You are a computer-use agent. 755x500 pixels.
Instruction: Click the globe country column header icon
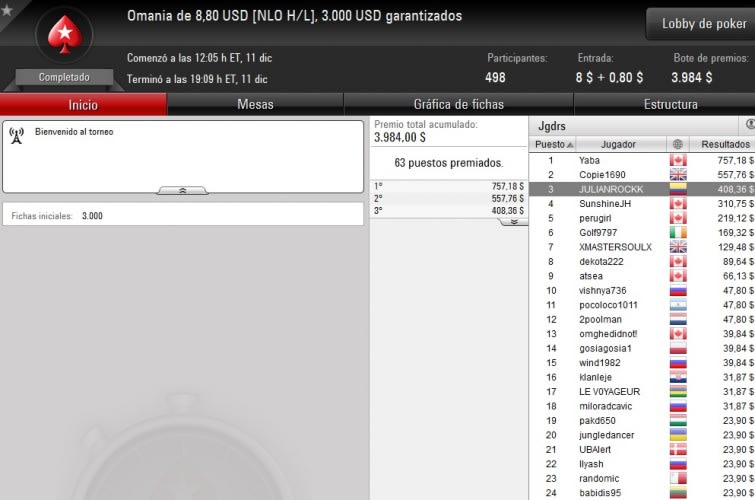click(677, 144)
